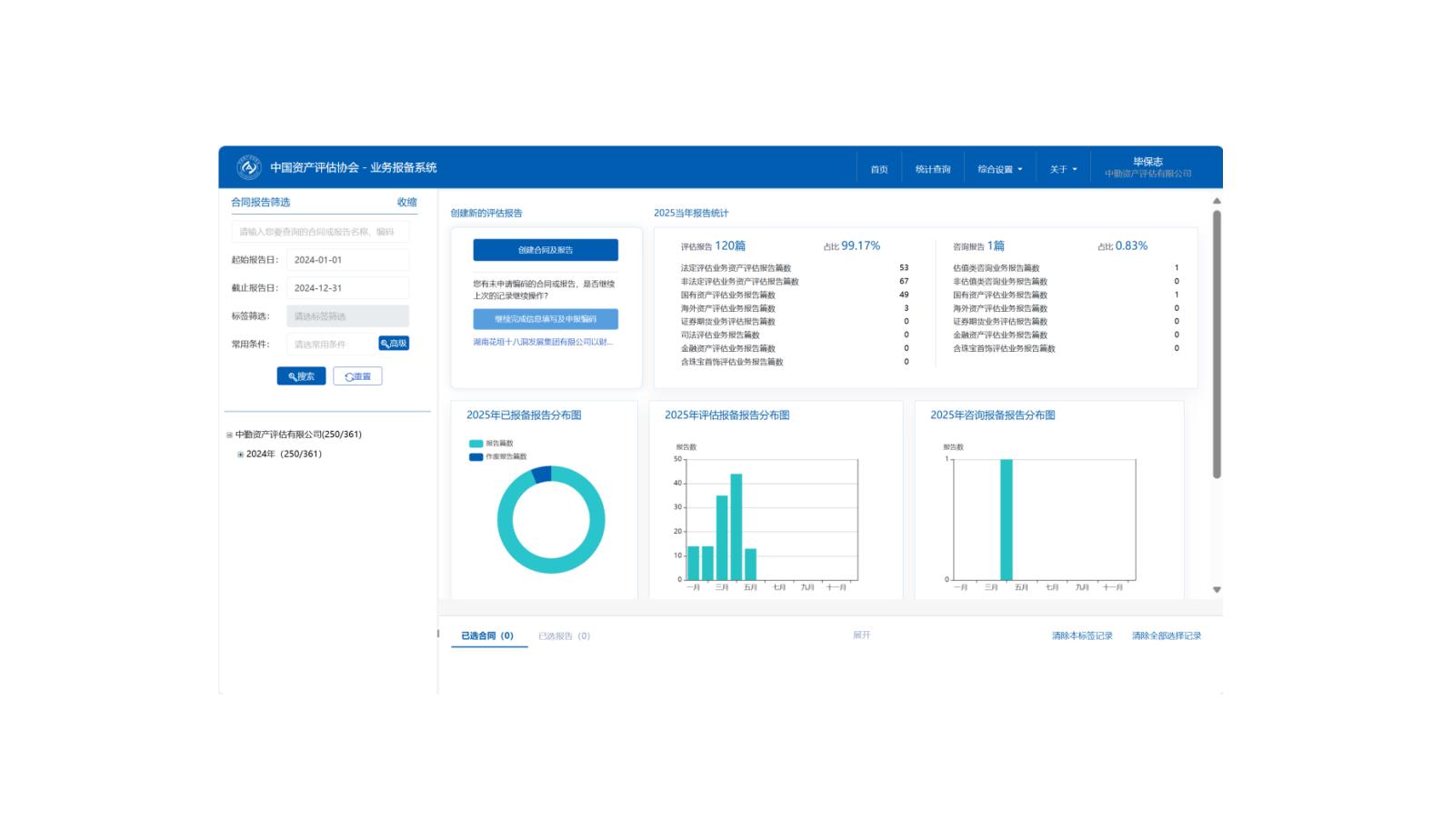The width and height of the screenshot is (1443, 840).
Task: Open the 综合设置 dropdown menu
Action: coord(999,169)
